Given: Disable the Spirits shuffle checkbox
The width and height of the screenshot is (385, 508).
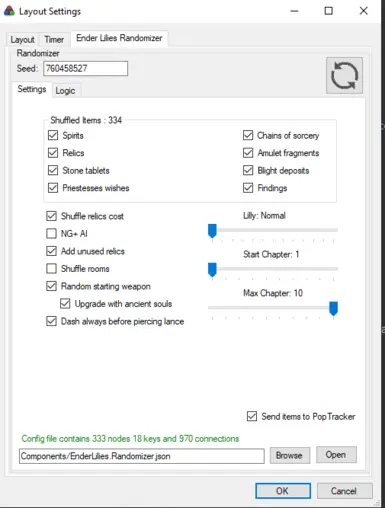Looking at the screenshot, I should click(53, 135).
